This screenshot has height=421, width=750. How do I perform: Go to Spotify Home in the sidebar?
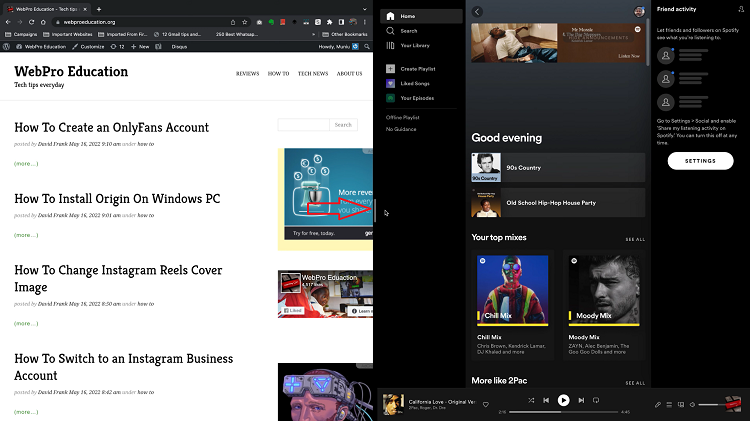tap(421, 16)
